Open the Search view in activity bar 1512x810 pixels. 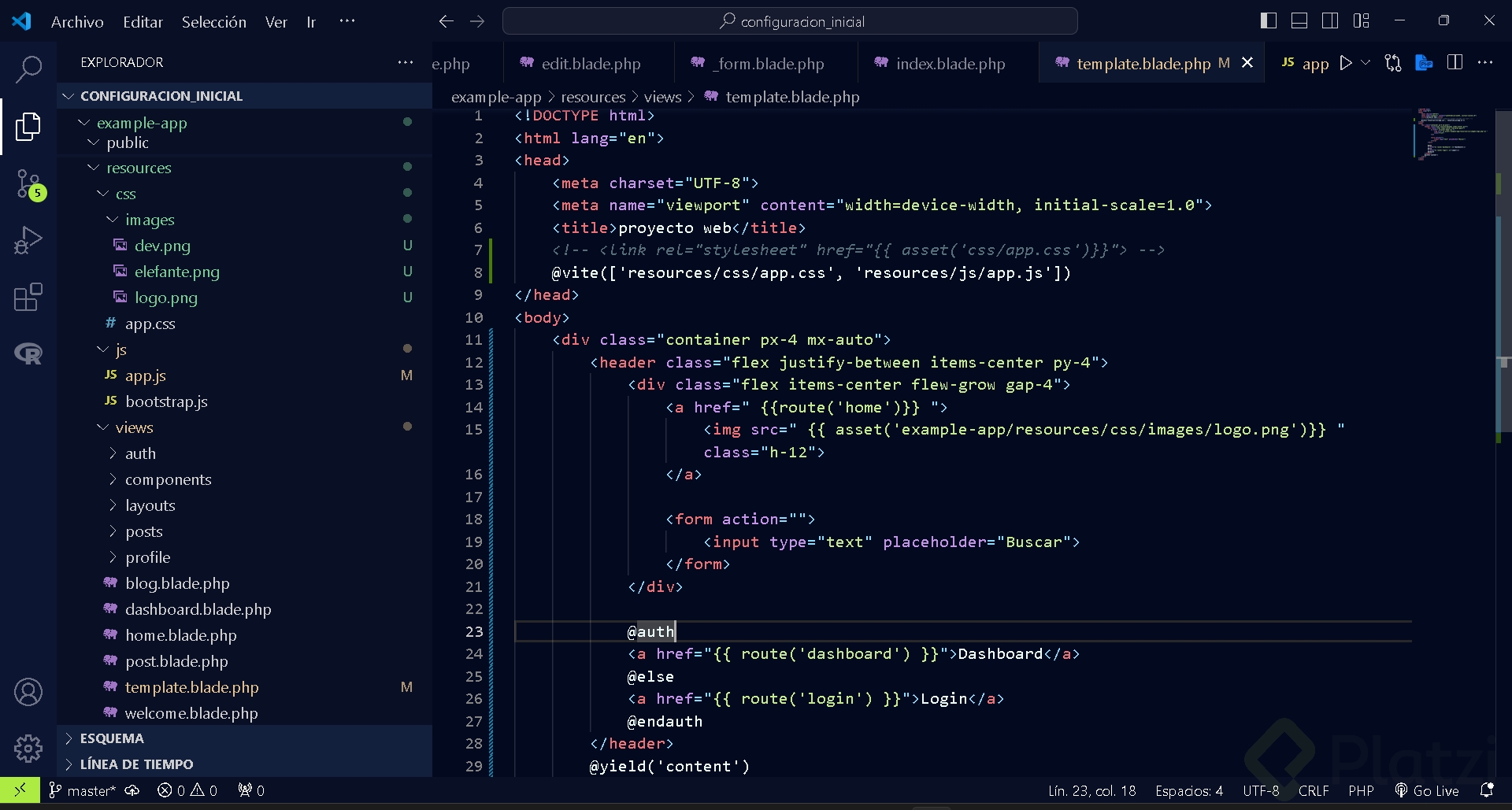28,69
